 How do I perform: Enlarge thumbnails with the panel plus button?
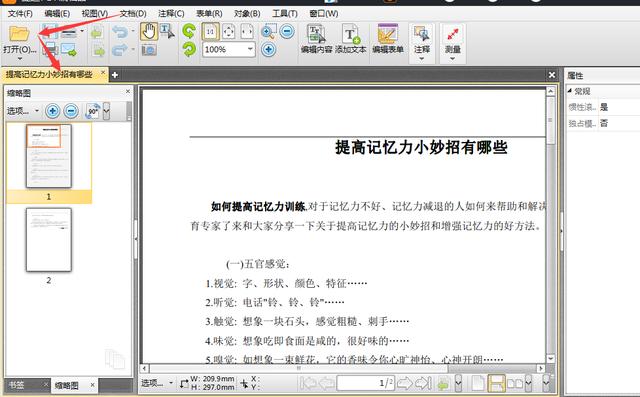tap(53, 111)
